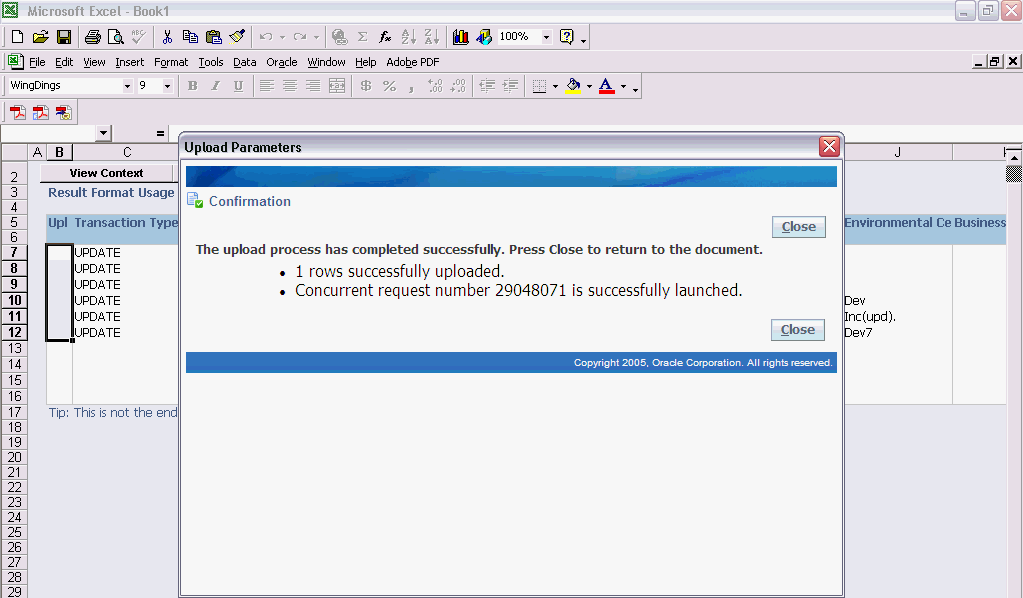Select cell containing Dev7
This screenshot has width=1023, height=598.
(898, 333)
